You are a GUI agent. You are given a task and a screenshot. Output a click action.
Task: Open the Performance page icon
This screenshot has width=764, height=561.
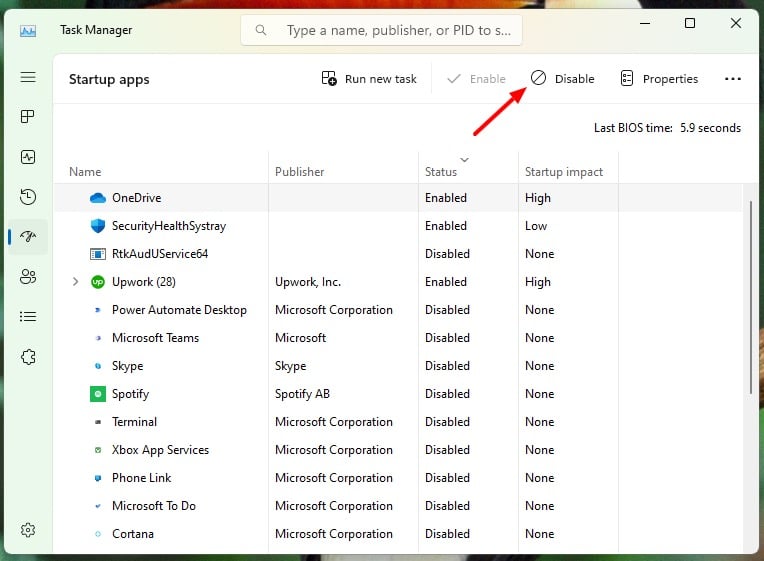28,157
